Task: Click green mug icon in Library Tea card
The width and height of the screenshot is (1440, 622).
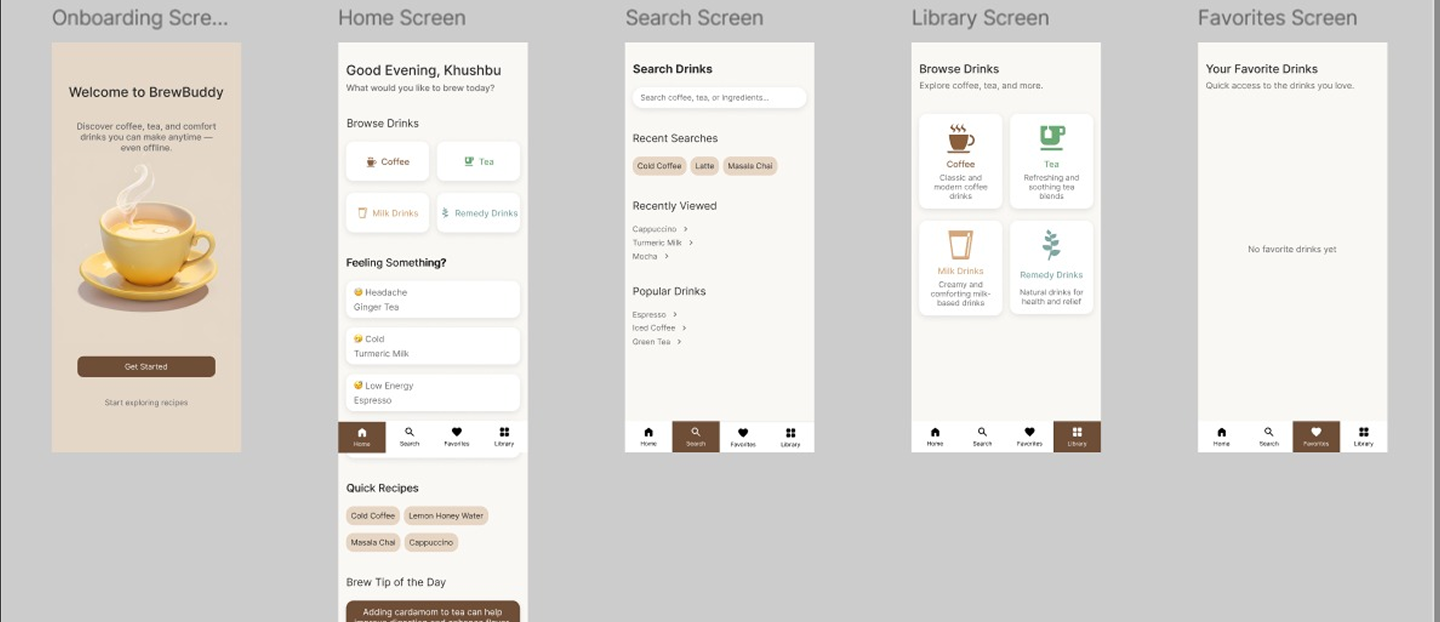Action: [1052, 138]
